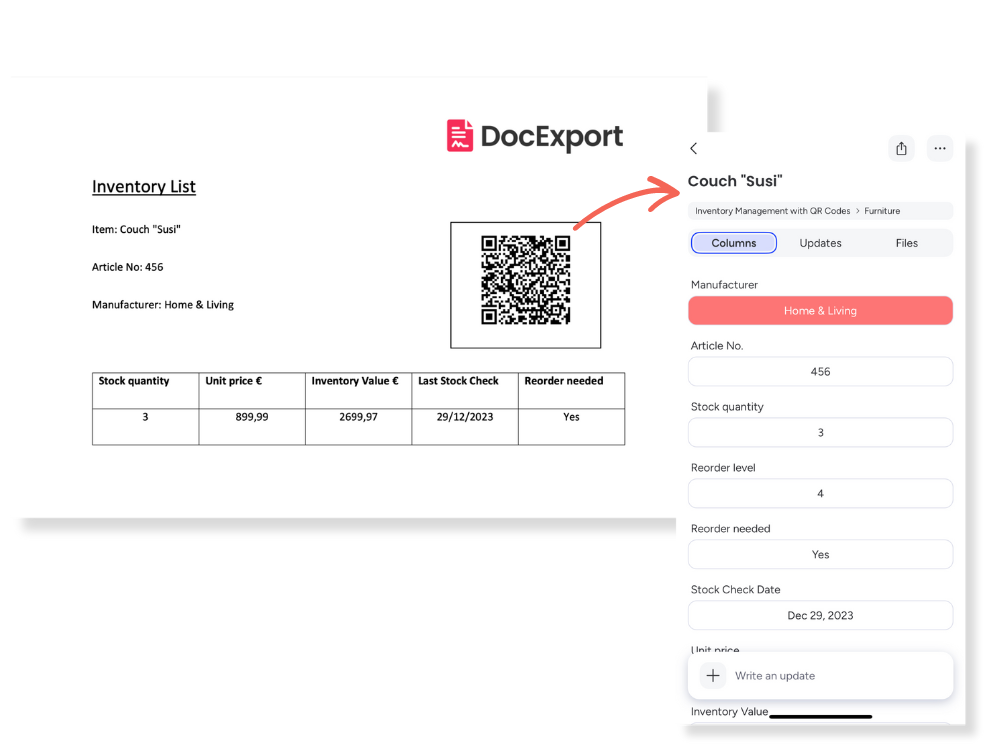Edit the Stock quantity field showing 3
Screen dimensions: 1000x750
[820, 432]
